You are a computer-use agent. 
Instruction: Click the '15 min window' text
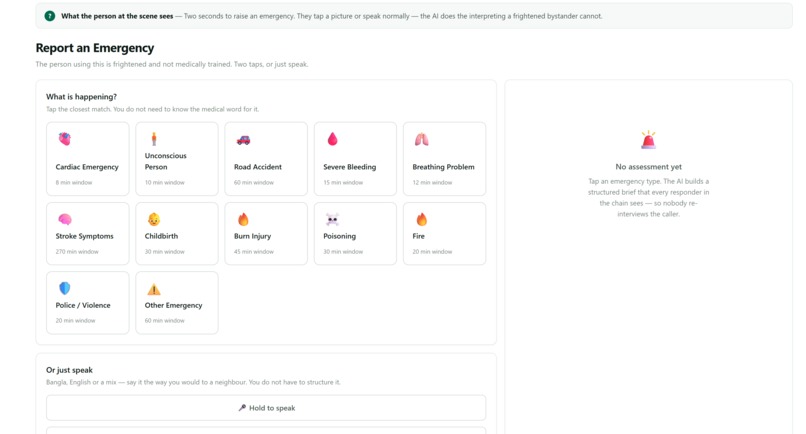343,183
